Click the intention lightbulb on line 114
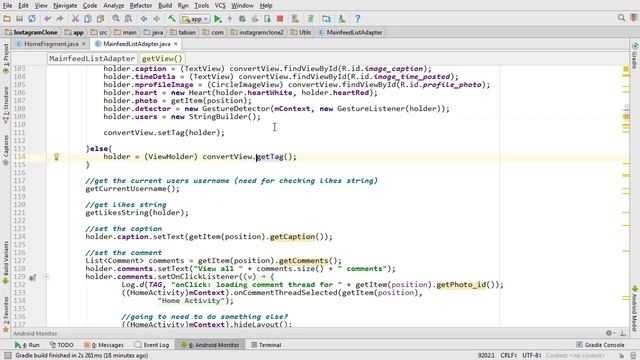The width and height of the screenshot is (640, 360). click(x=56, y=156)
